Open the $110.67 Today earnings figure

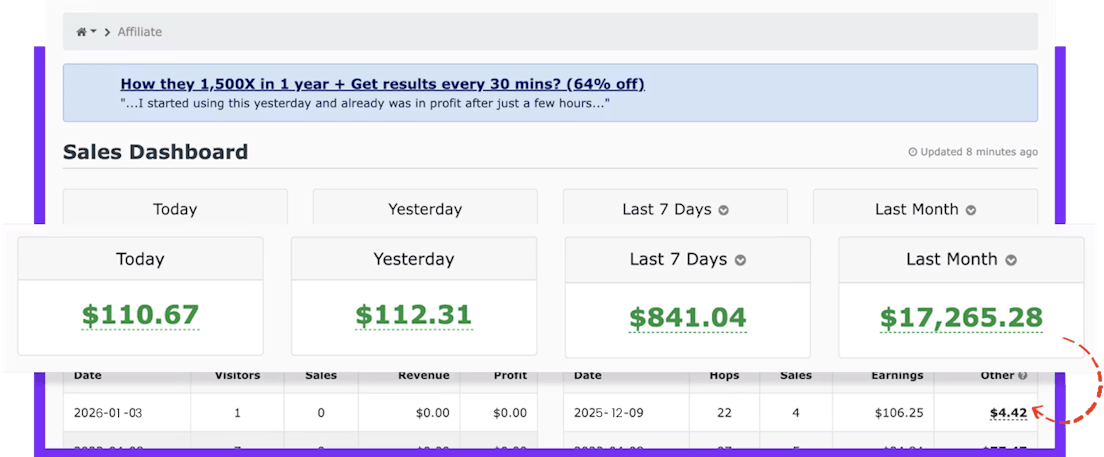click(x=140, y=316)
